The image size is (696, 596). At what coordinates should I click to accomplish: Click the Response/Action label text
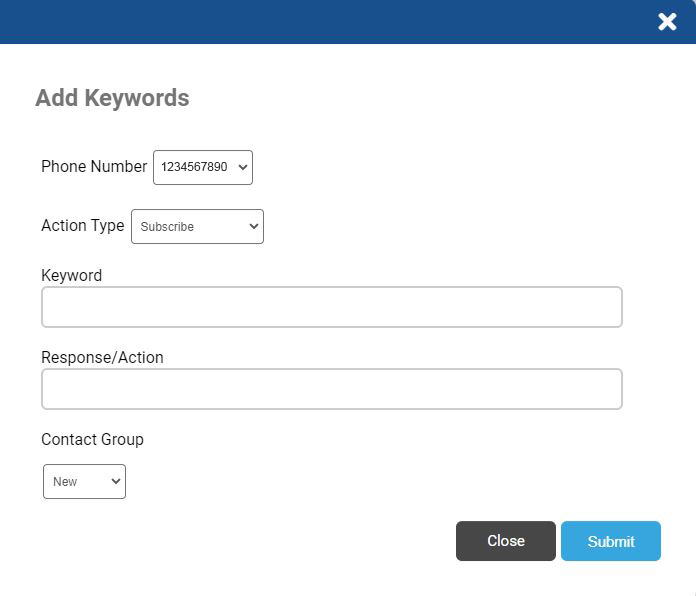tap(103, 357)
